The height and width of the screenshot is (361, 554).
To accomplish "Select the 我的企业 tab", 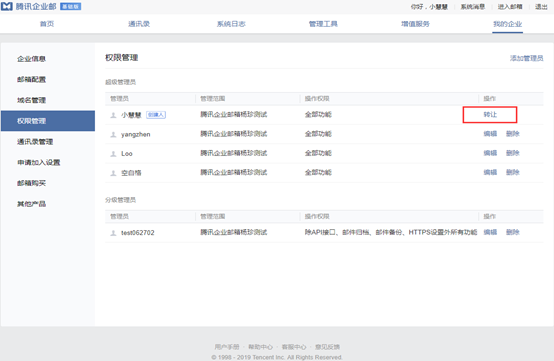I will (508, 24).
